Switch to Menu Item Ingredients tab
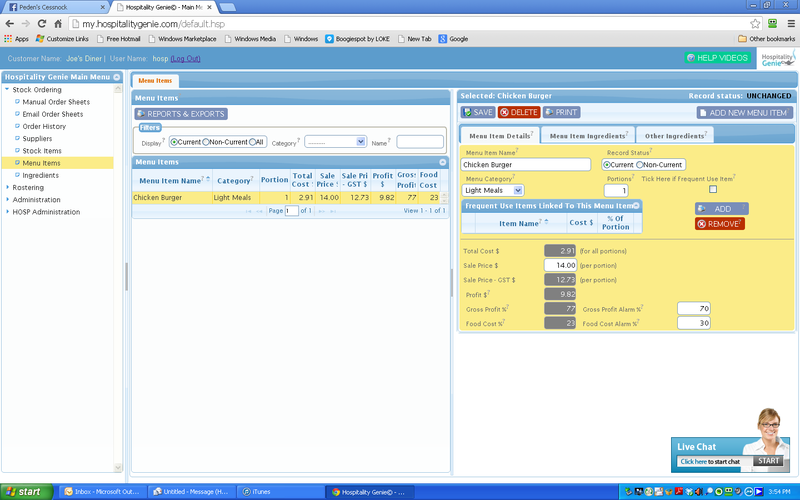 (588, 136)
